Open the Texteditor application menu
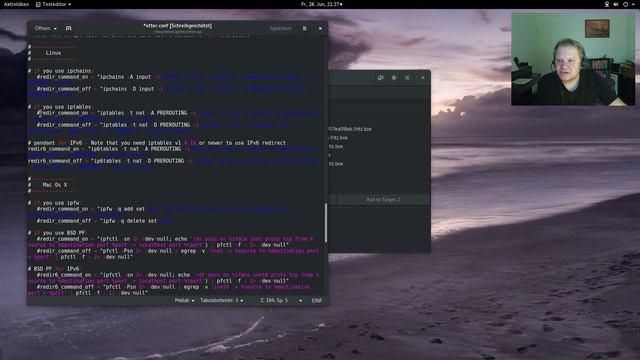 [53, 4]
